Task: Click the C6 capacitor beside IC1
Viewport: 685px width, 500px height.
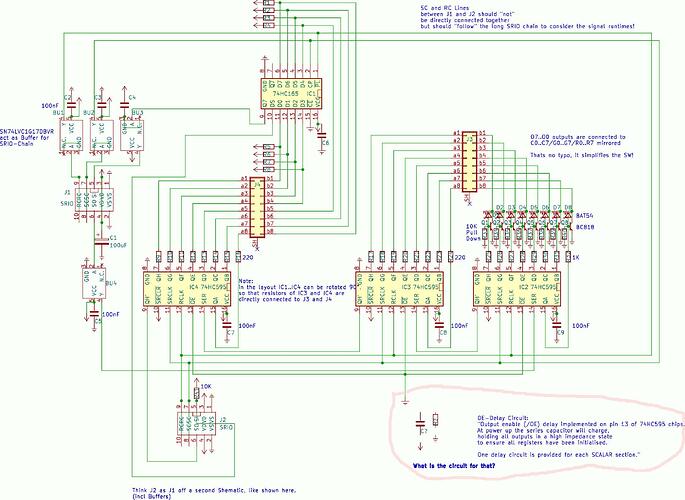Action: pos(321,139)
